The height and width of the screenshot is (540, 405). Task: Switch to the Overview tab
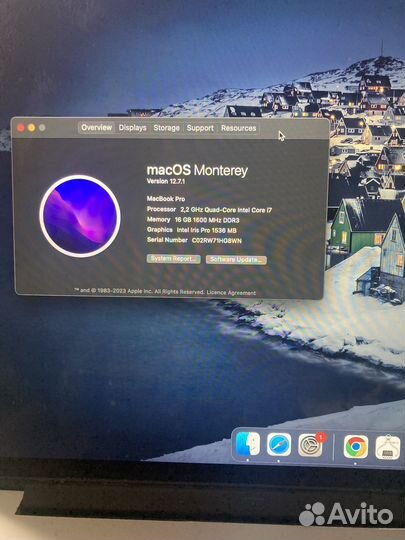[x=96, y=127]
